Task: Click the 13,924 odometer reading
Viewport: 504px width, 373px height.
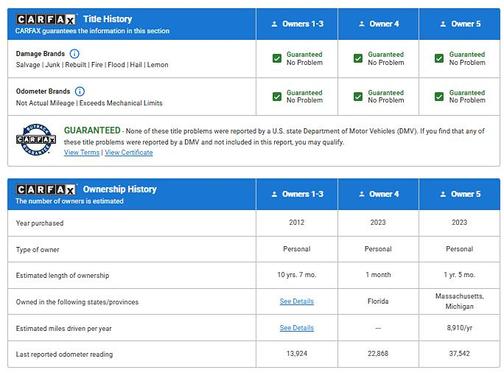Action: pyautogui.click(x=297, y=353)
